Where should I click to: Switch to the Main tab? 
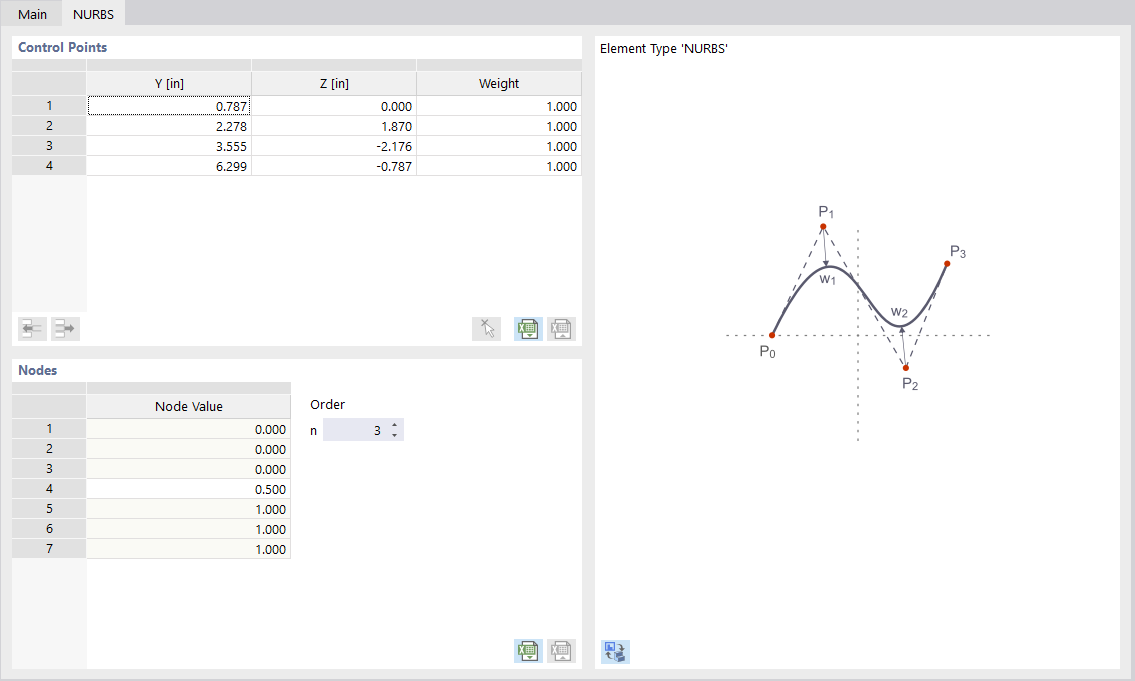31,14
